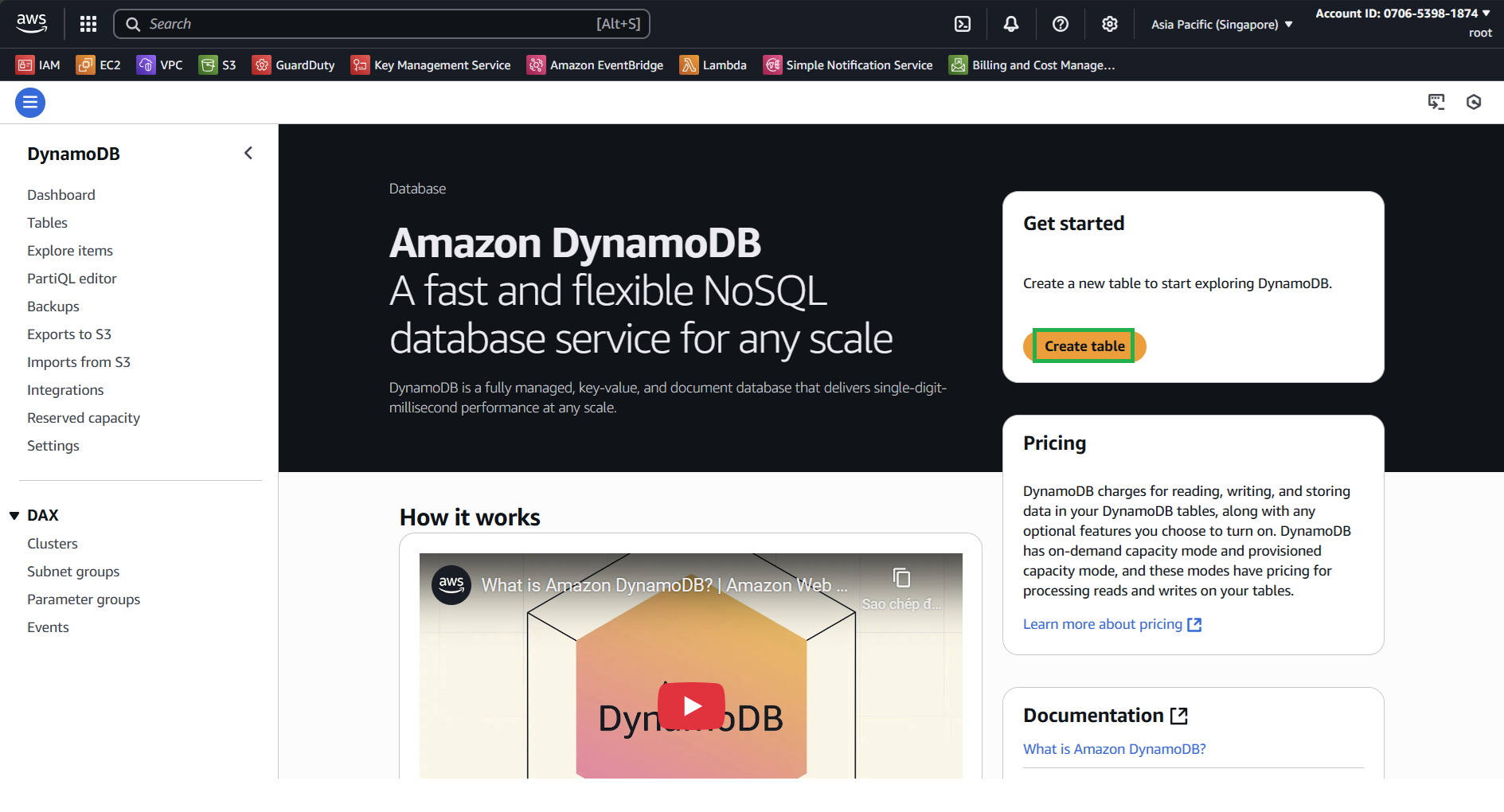1504x812 pixels.
Task: Open IAM from the favorites bar
Action: tap(38, 65)
